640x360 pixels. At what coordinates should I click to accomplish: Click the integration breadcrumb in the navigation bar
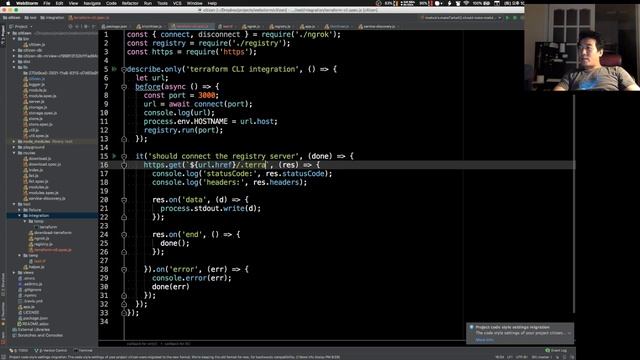point(53,18)
